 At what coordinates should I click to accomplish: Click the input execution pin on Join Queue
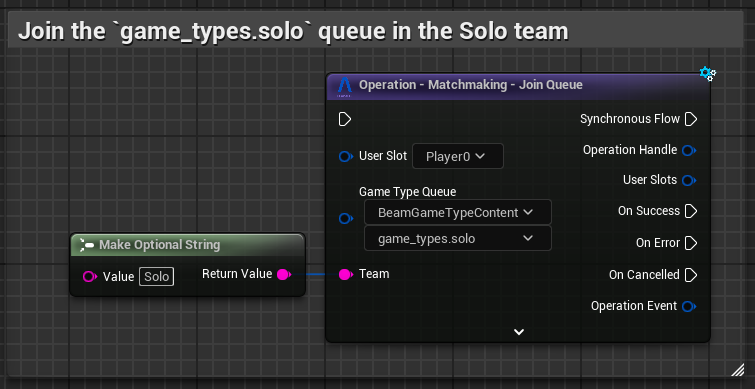tap(345, 119)
